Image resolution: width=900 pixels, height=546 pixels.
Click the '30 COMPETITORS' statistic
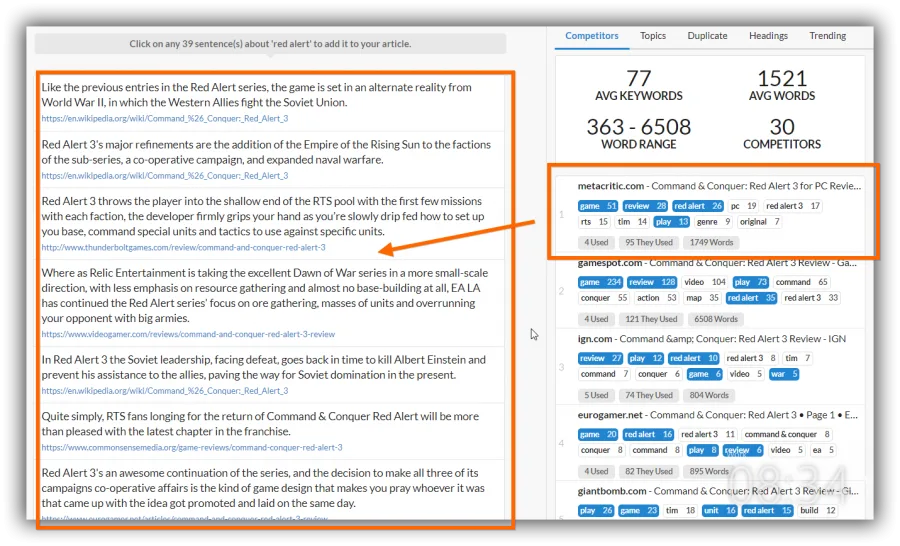pos(782,133)
